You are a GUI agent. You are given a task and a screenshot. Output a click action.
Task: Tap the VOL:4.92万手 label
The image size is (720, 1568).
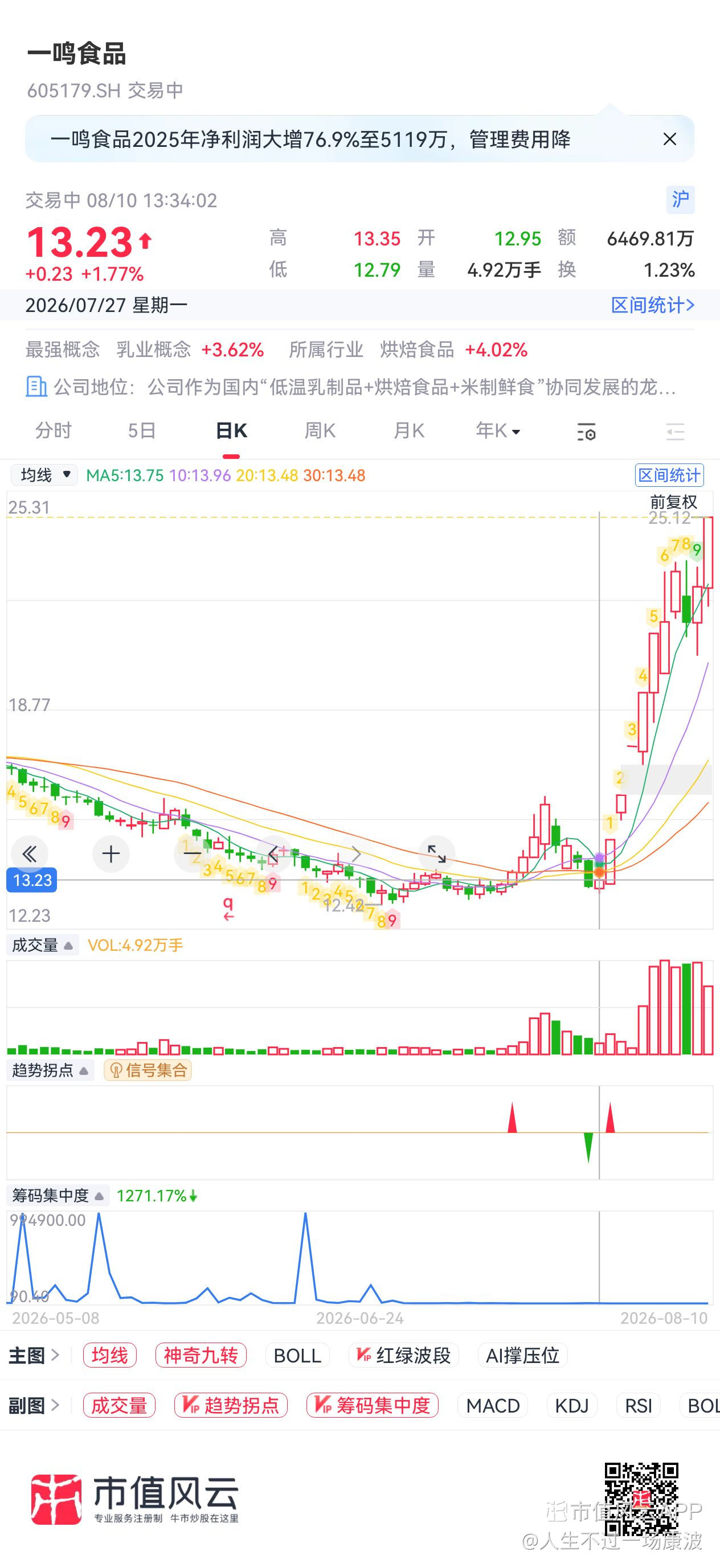tap(135, 945)
